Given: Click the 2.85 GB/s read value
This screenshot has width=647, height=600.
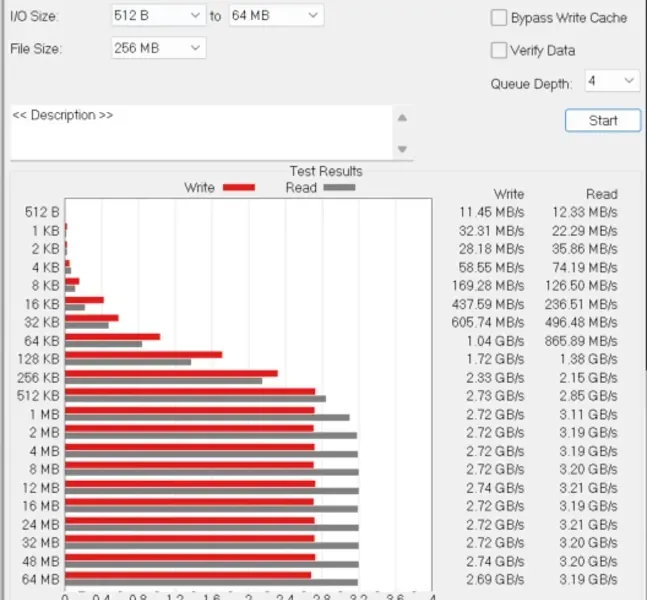Looking at the screenshot, I should pyautogui.click(x=588, y=396).
